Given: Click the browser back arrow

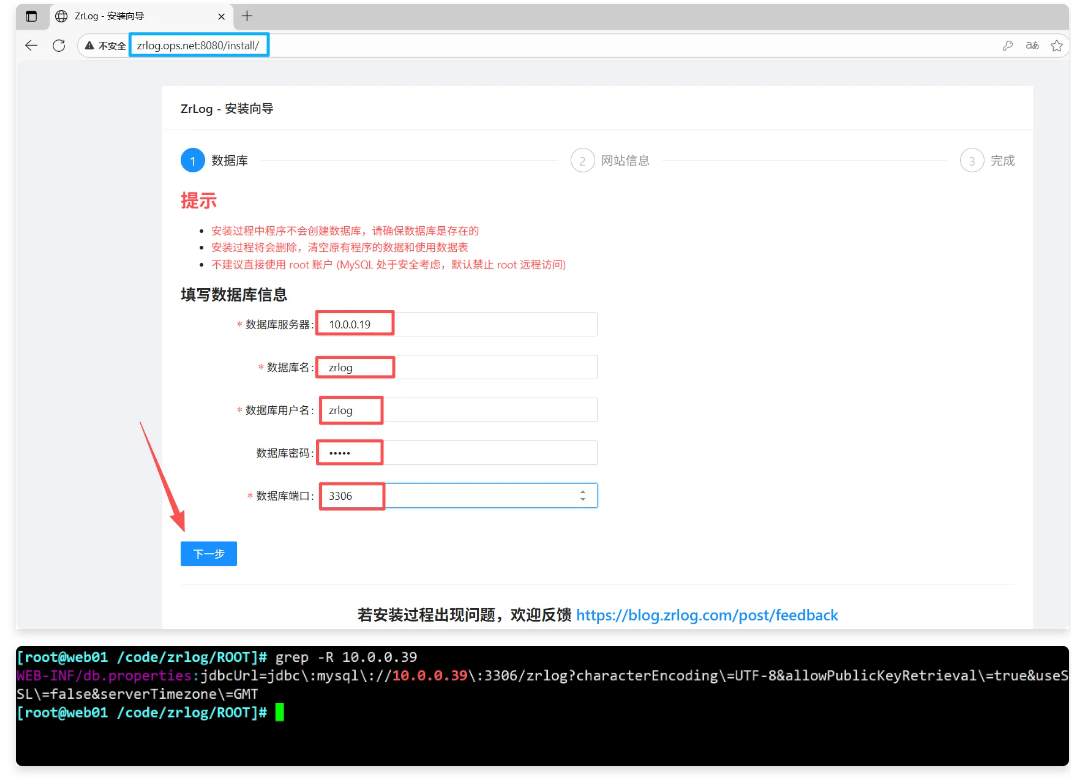Looking at the screenshot, I should coord(31,46).
